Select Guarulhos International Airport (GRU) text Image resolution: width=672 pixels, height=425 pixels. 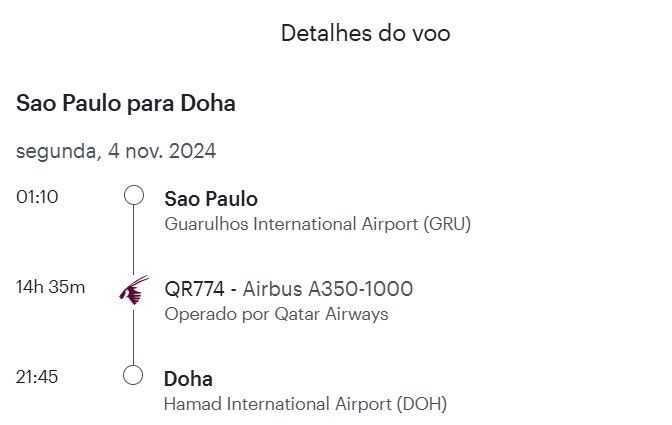point(317,224)
